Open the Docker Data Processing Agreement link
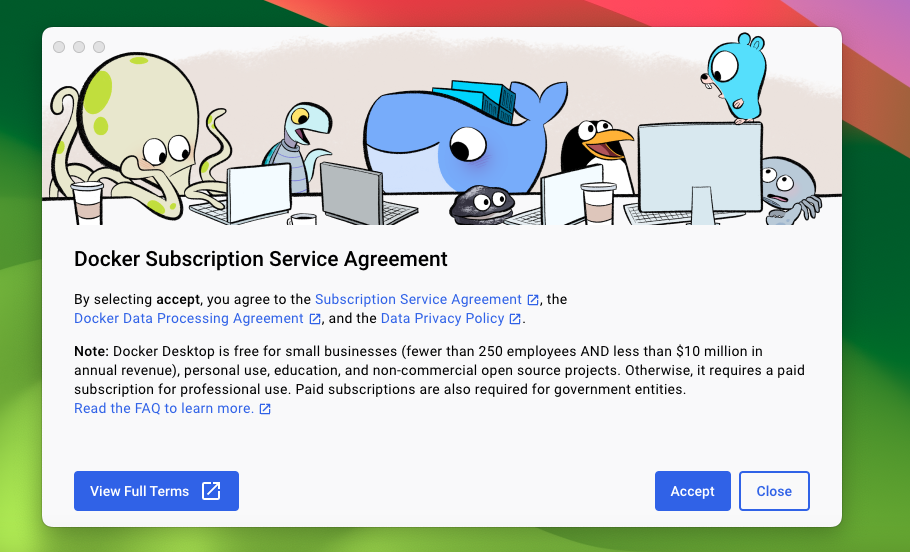 click(x=189, y=319)
